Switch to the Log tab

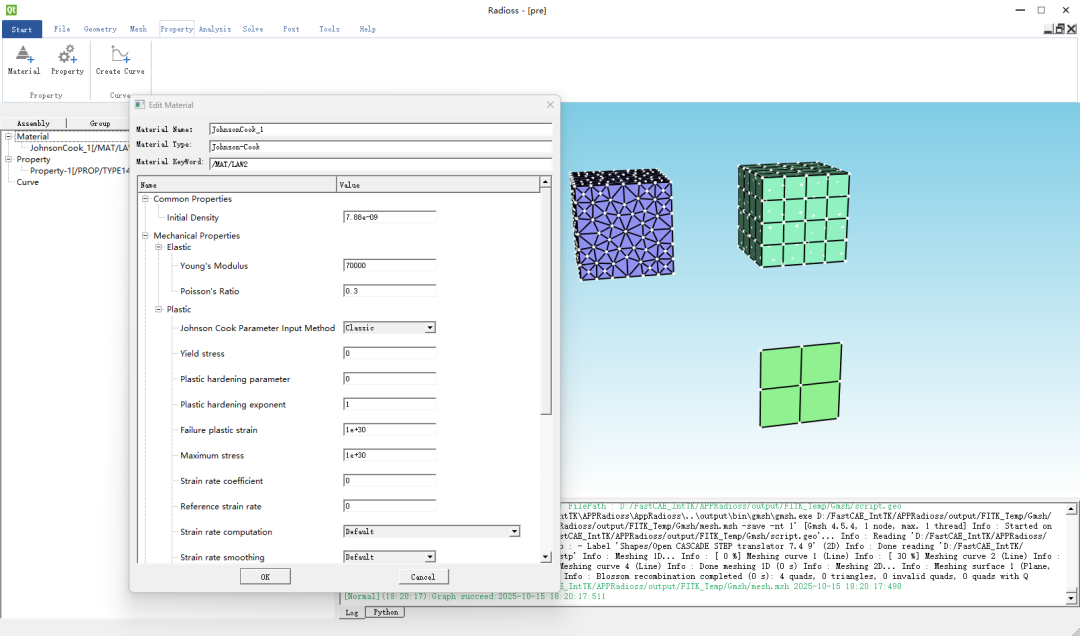coord(351,613)
